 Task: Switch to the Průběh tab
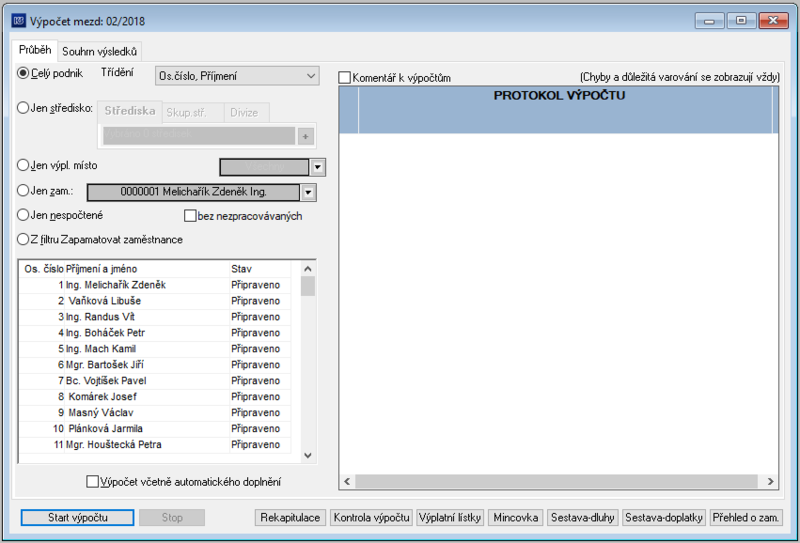pyautogui.click(x=35, y=50)
